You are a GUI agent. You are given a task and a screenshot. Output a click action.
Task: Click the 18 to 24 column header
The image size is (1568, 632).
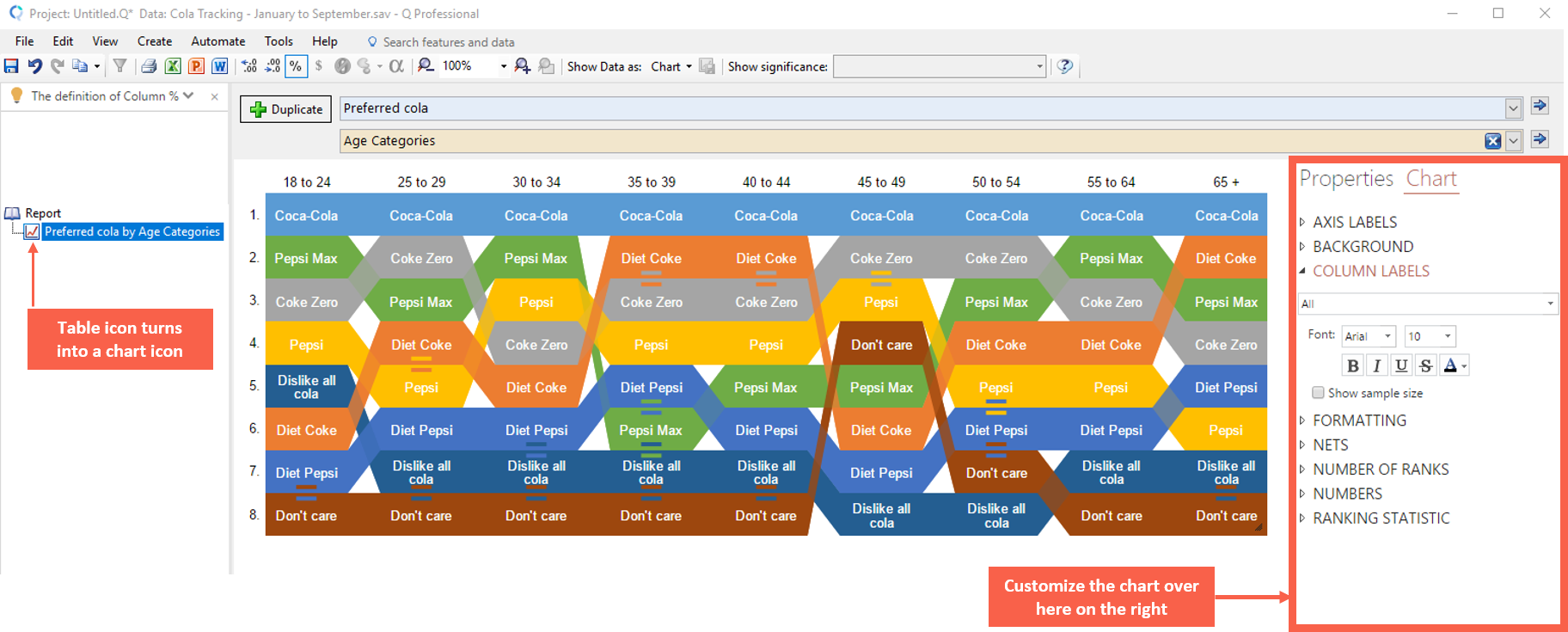click(307, 182)
